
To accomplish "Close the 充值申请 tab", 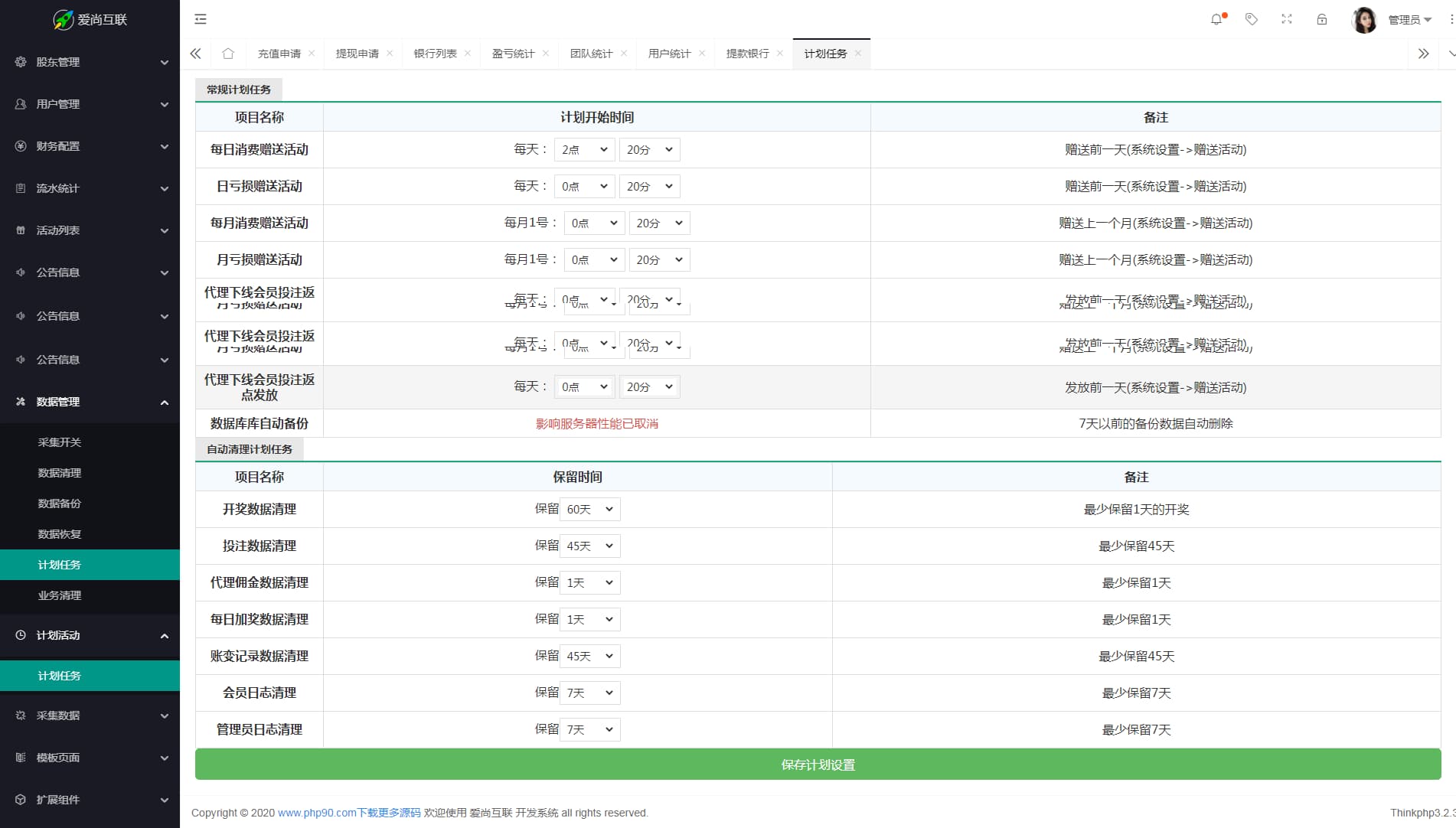I will click(312, 54).
